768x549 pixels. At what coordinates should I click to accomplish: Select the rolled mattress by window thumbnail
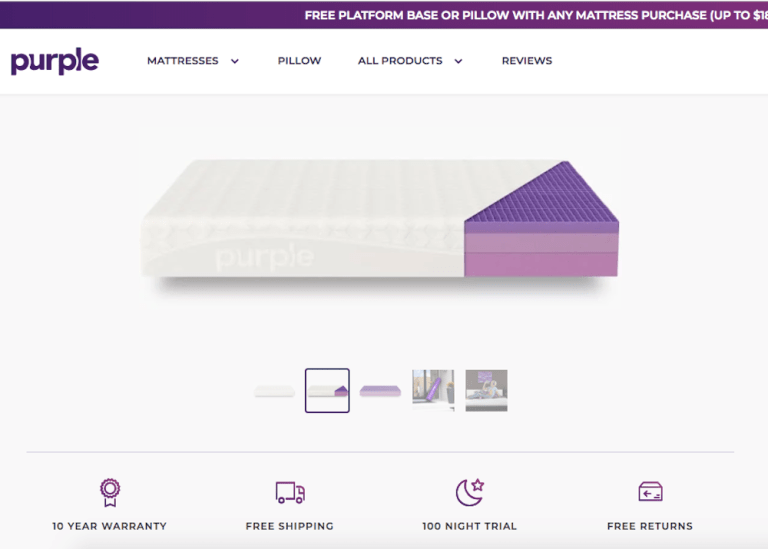click(433, 391)
